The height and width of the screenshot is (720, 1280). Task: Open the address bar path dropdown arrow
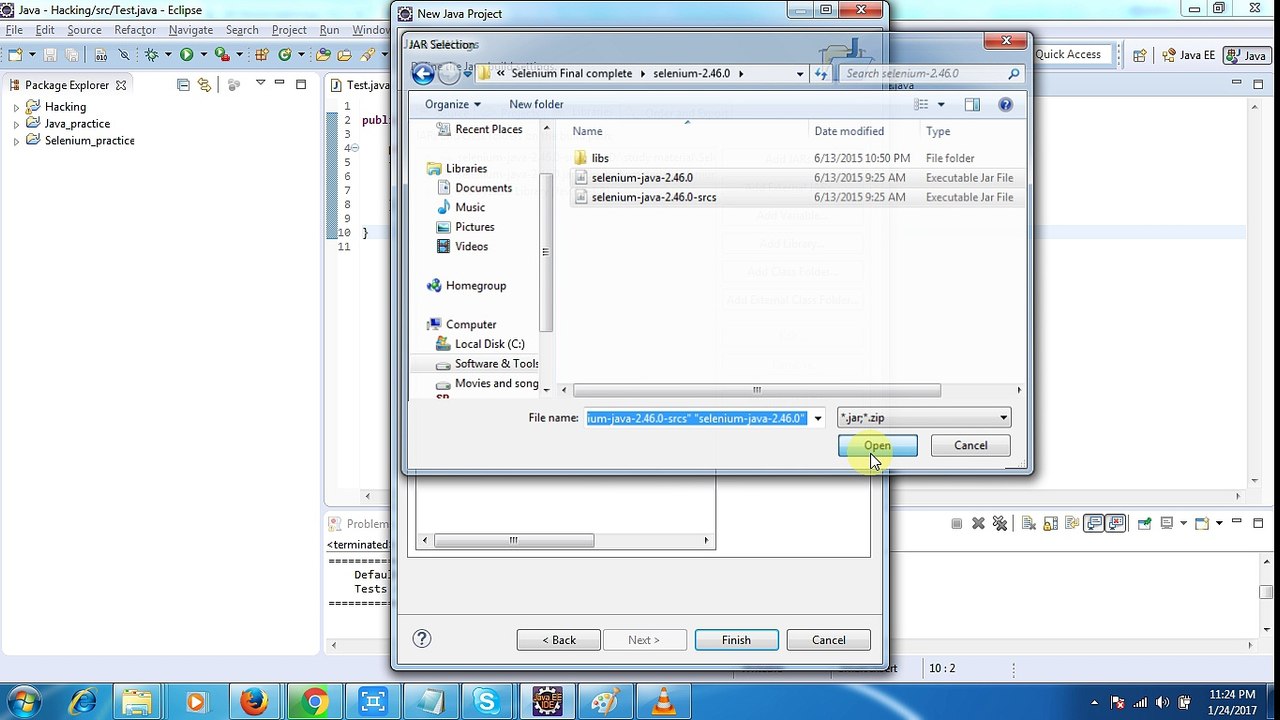coord(799,73)
